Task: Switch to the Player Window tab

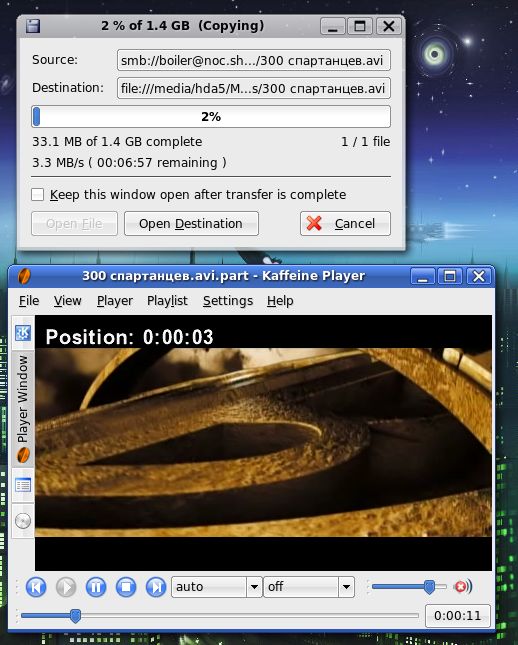Action: pos(23,410)
